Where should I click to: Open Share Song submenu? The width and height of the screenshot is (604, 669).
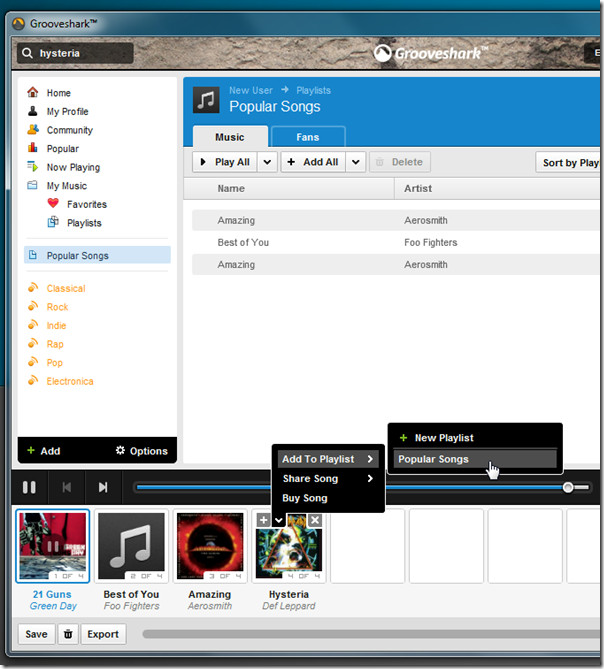click(x=328, y=479)
